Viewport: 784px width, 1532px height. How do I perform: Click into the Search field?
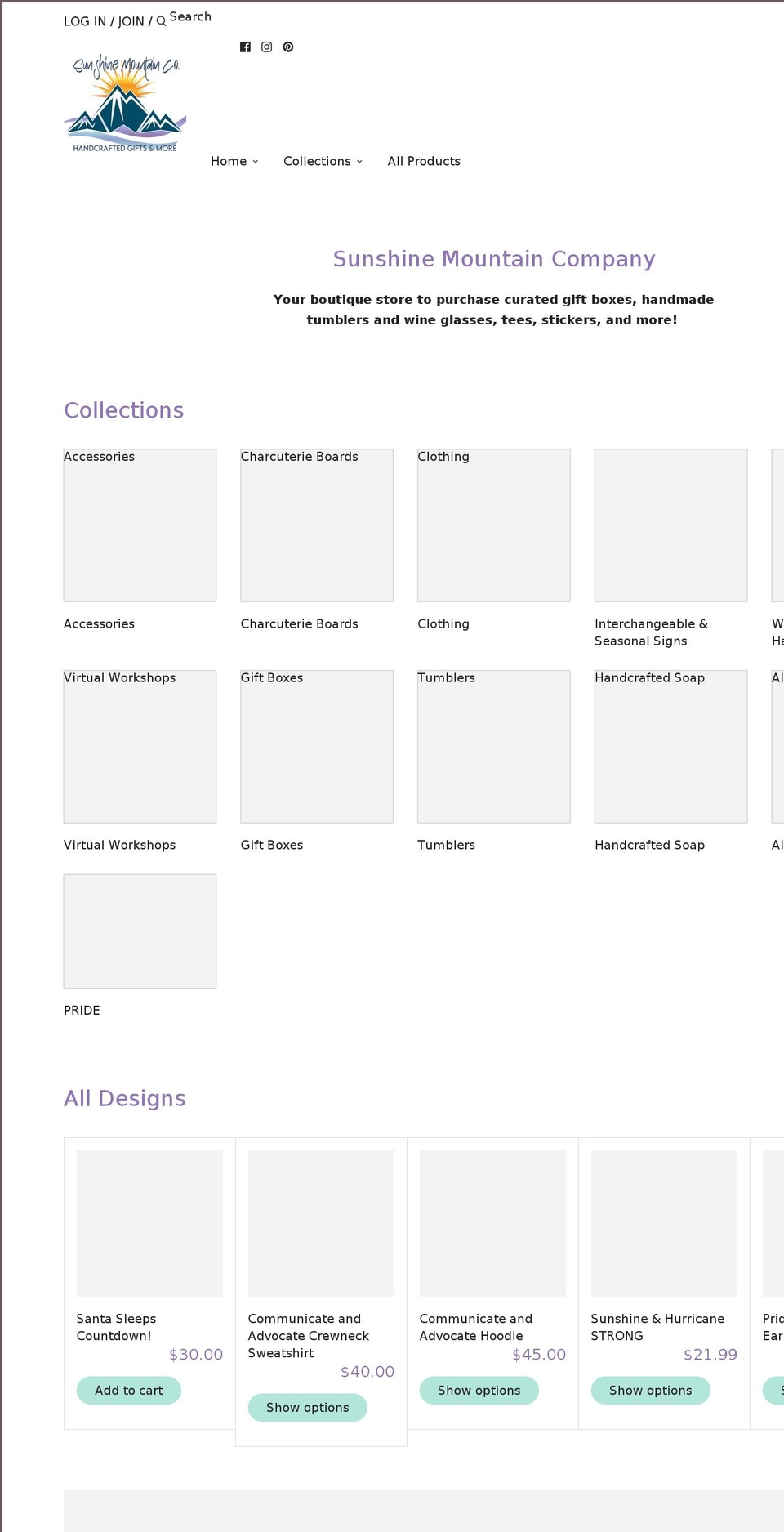point(190,16)
